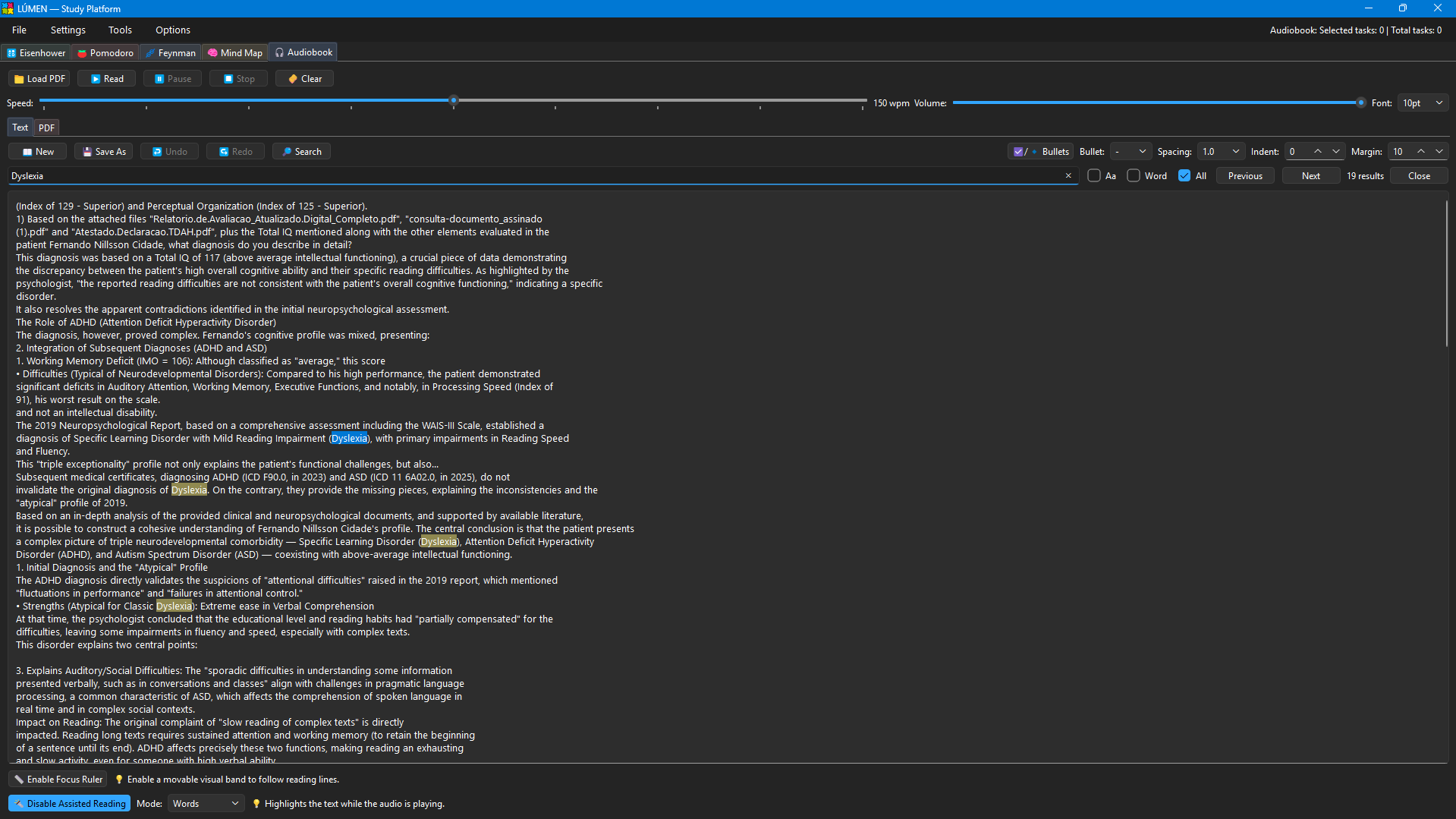
Task: Switch to the PDF view tab
Action: click(46, 128)
